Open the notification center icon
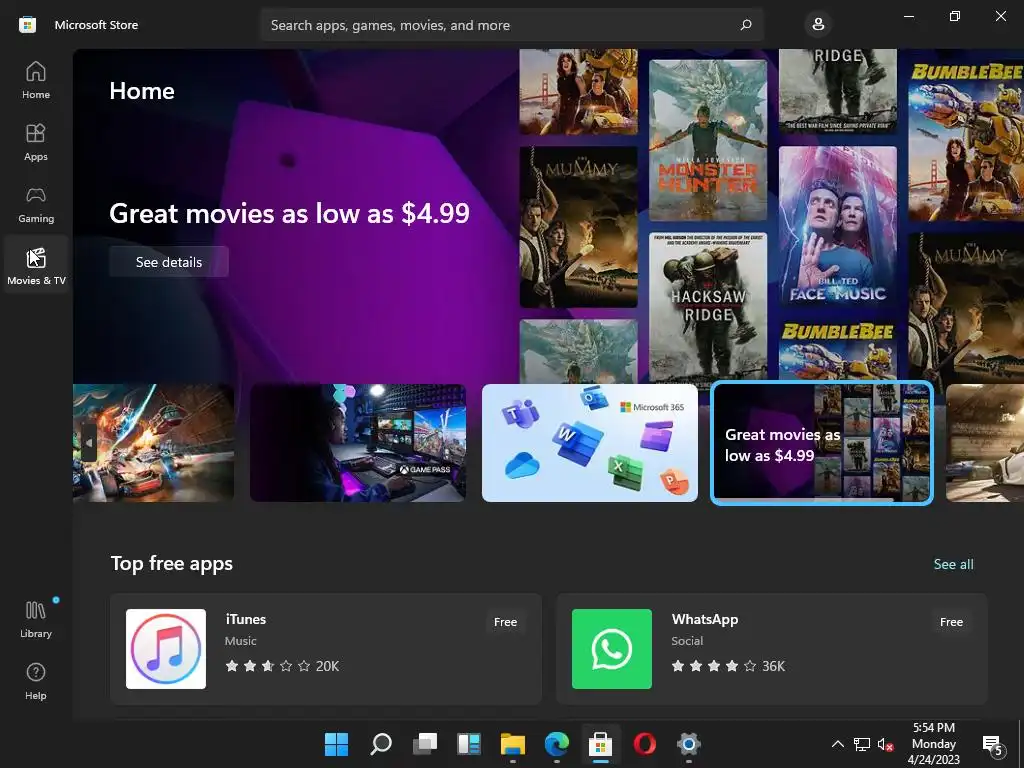The image size is (1024, 768). (x=993, y=744)
